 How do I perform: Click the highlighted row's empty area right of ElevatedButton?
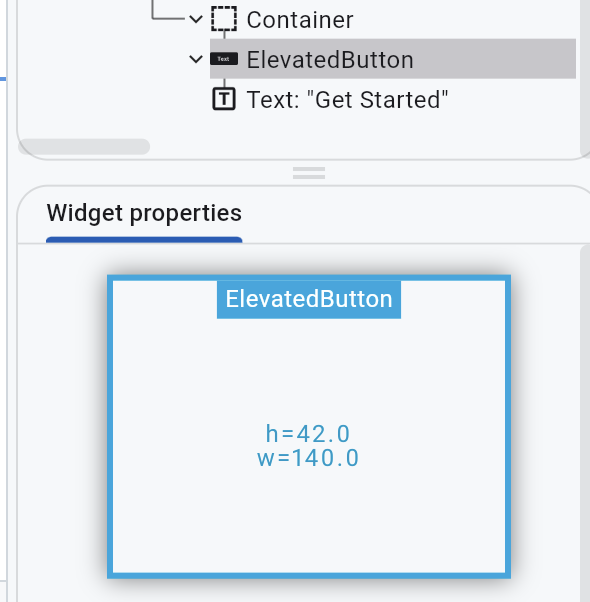[x=495, y=59]
